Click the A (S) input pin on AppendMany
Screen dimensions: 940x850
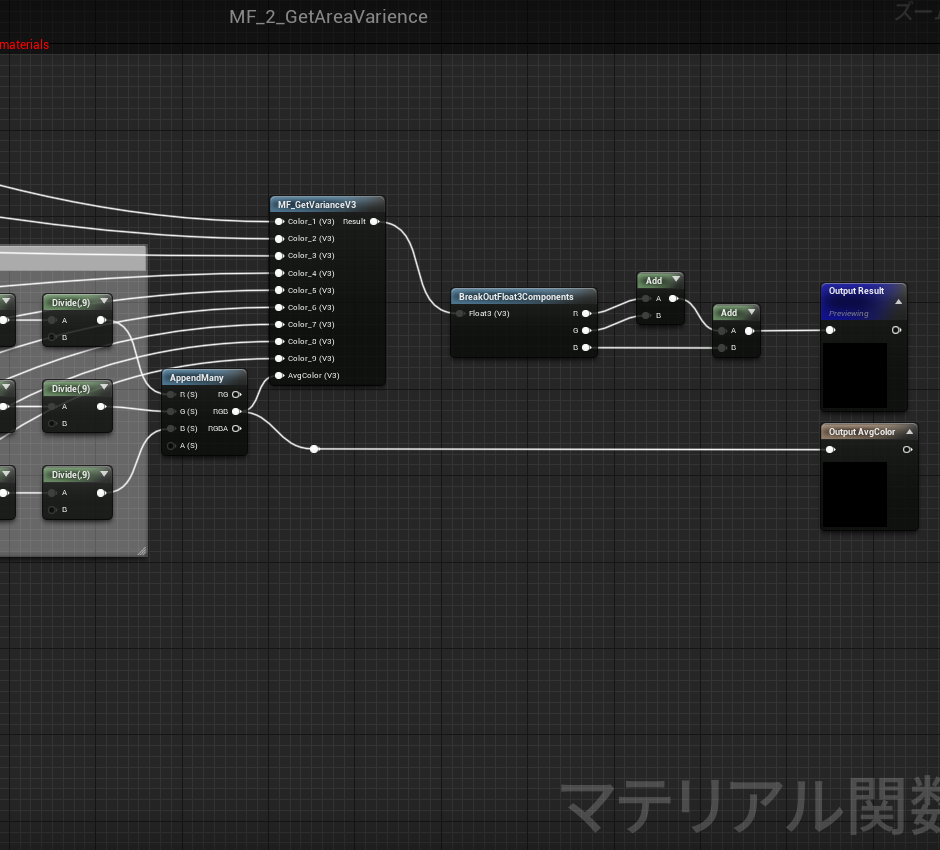tap(171, 446)
